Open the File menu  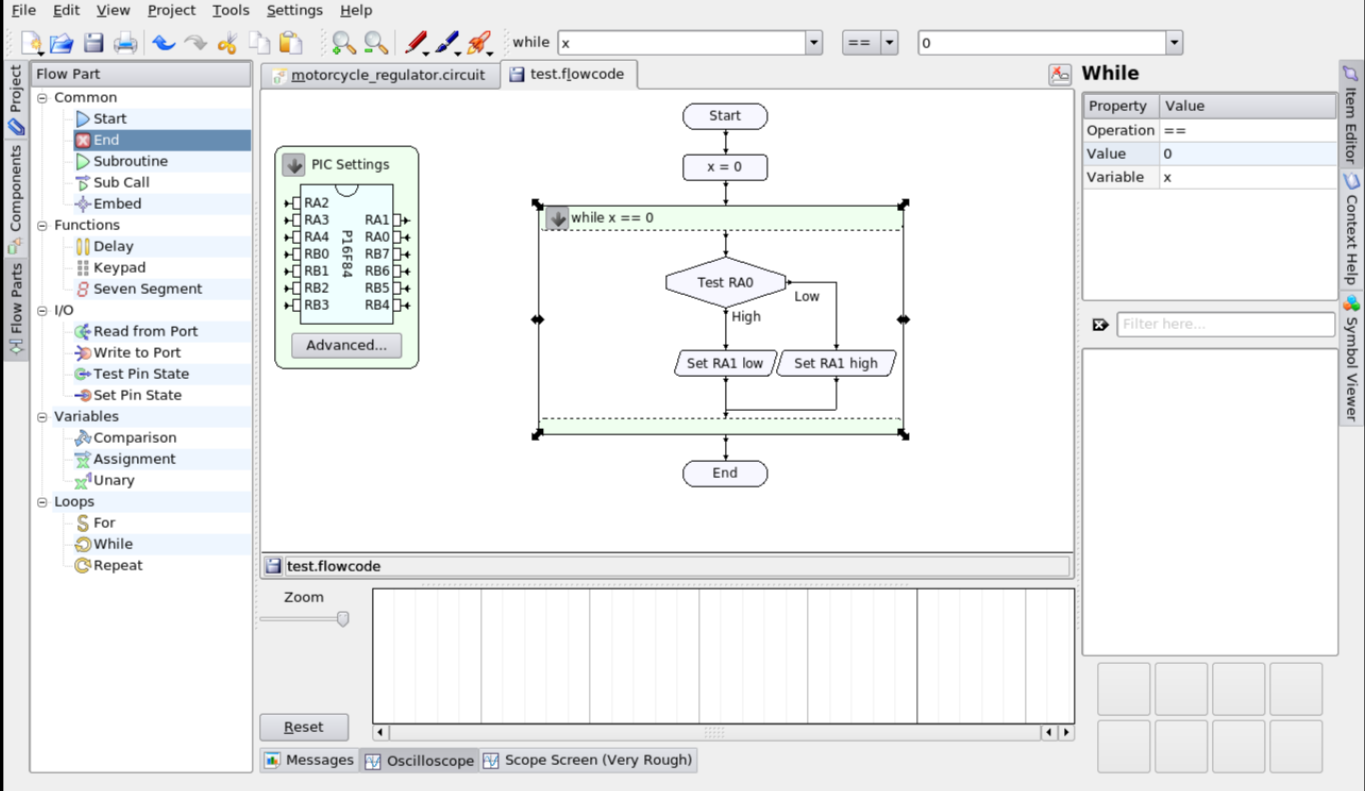click(23, 10)
